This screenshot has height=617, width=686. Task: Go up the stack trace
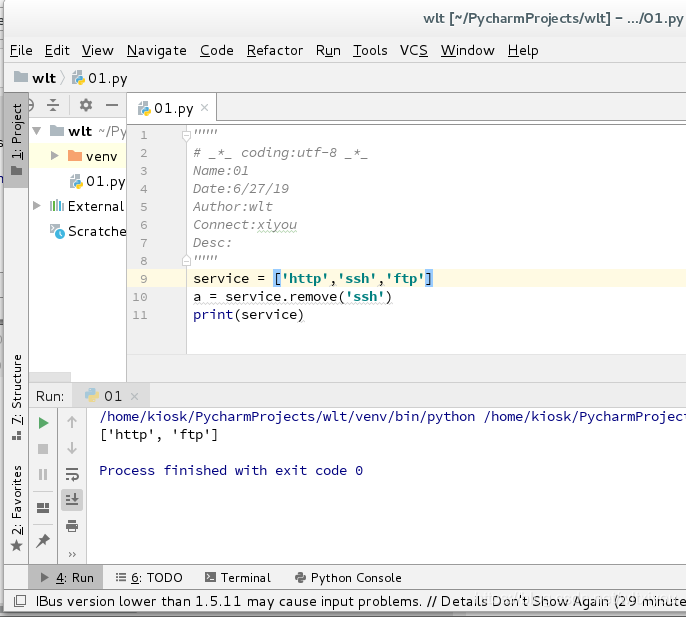pyautogui.click(x=72, y=422)
